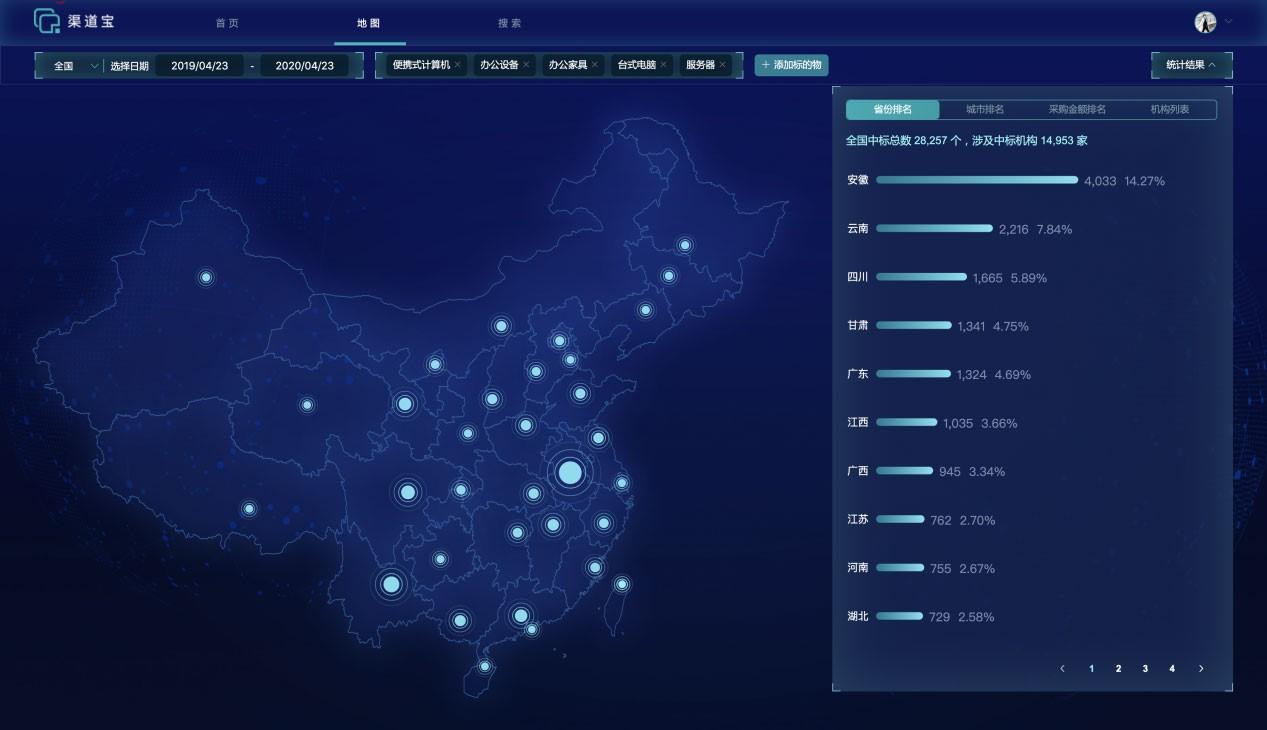Go to previous page of rankings
The height and width of the screenshot is (730, 1267).
pyautogui.click(x=1062, y=669)
